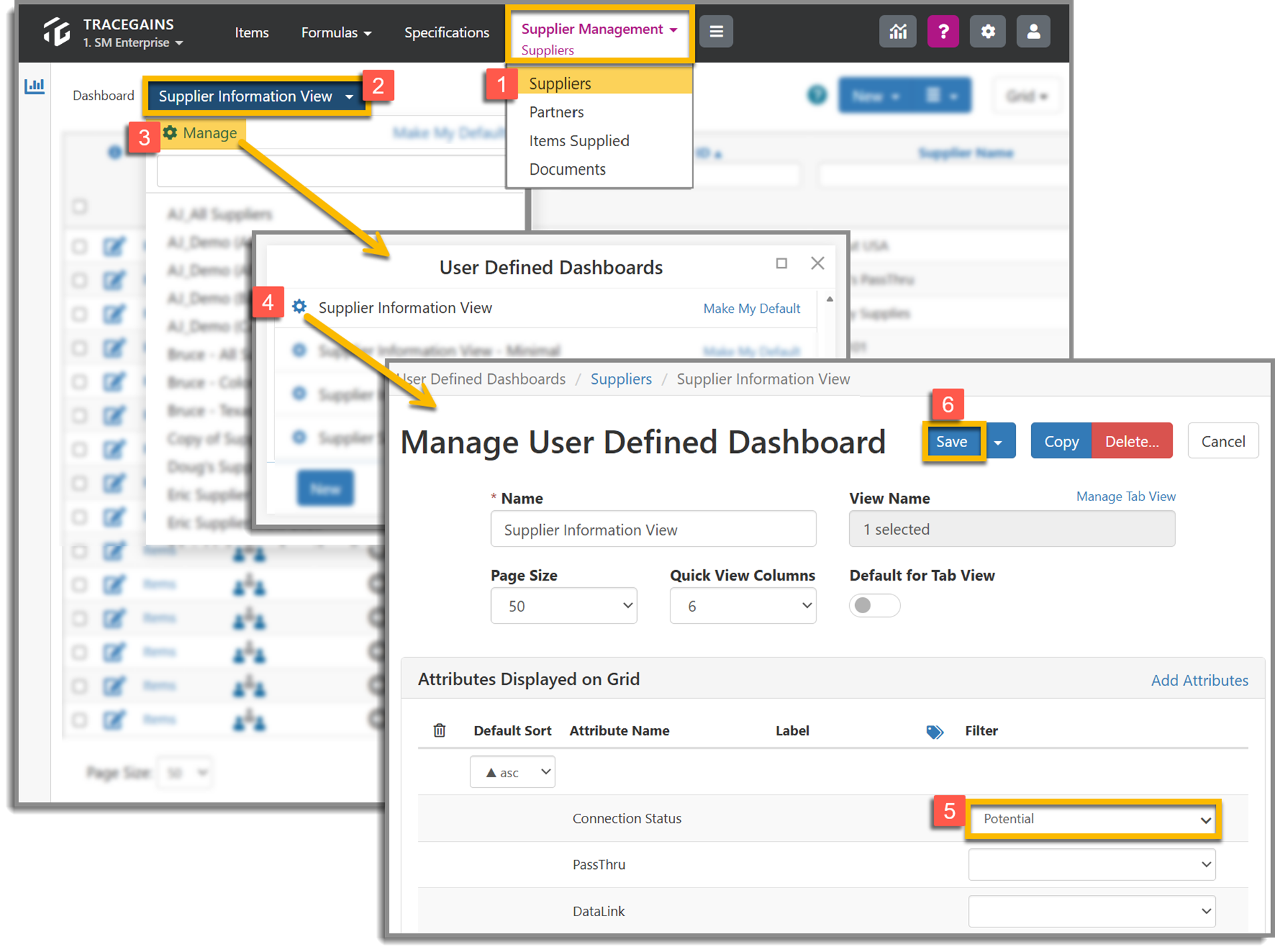
Task: Click the Dashboard label
Action: click(103, 96)
